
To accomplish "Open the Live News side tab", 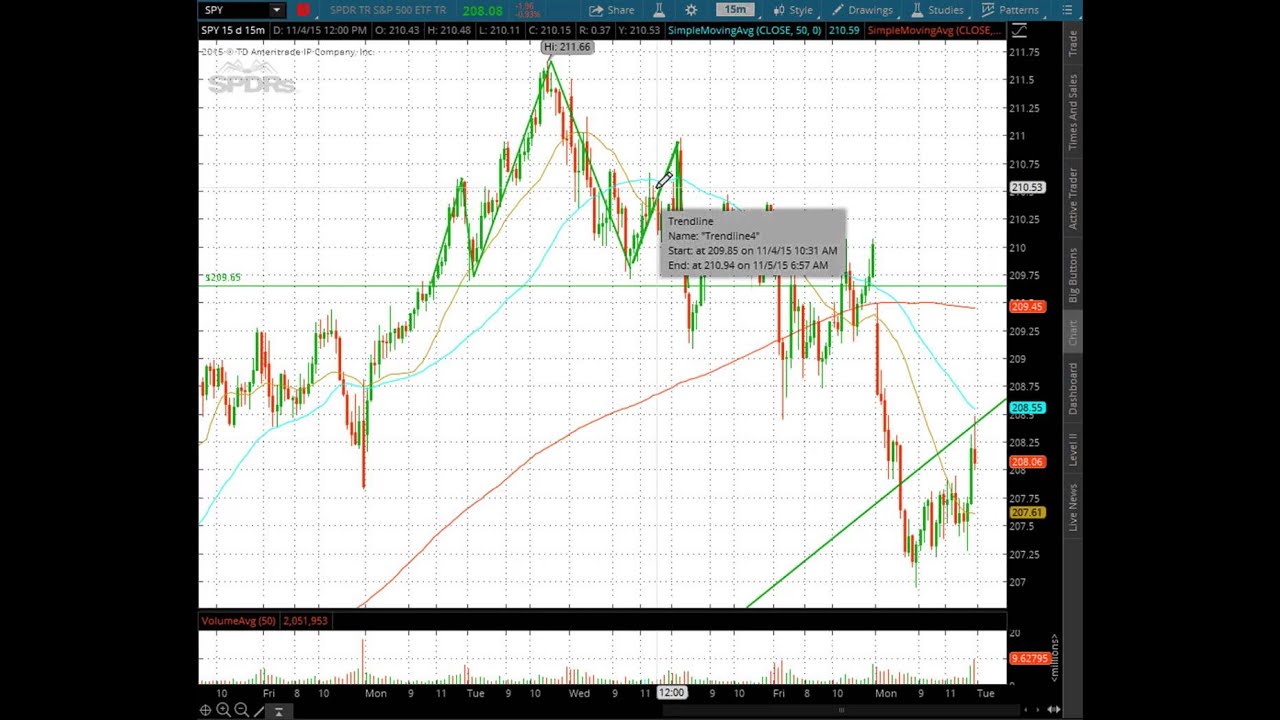I will [x=1073, y=507].
